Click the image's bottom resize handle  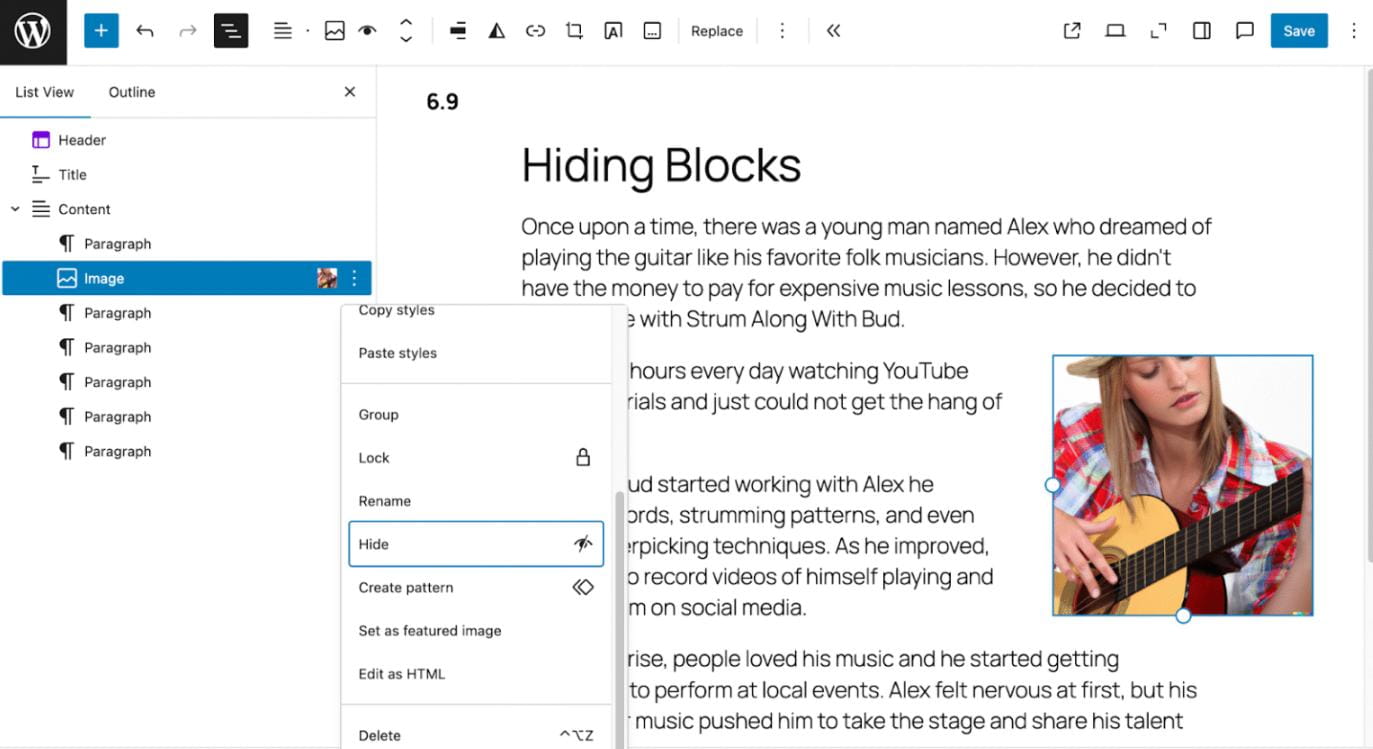(x=1183, y=616)
